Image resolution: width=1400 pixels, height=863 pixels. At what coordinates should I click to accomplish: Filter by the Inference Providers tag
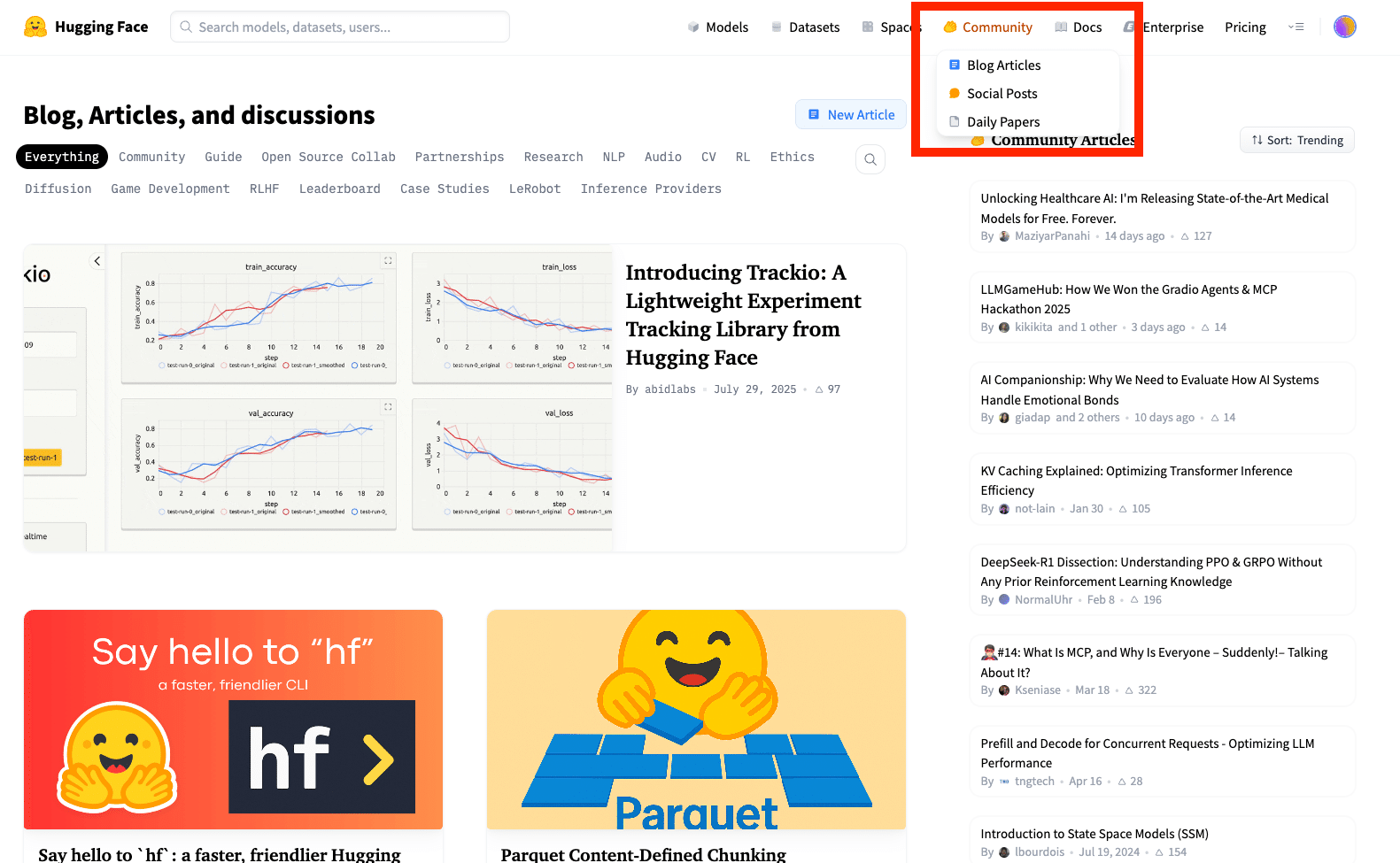pyautogui.click(x=650, y=189)
